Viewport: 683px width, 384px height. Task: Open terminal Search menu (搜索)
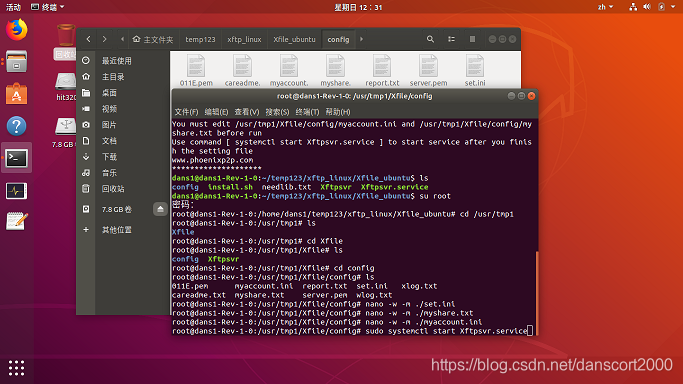[x=277, y=112]
